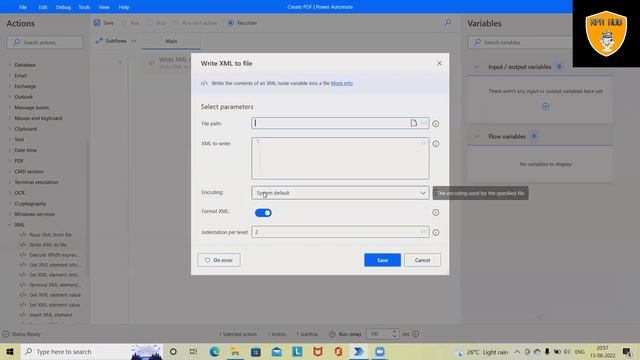Insert variable into Indentation per level field
Image resolution: width=640 pixels, height=360 pixels.
click(424, 232)
